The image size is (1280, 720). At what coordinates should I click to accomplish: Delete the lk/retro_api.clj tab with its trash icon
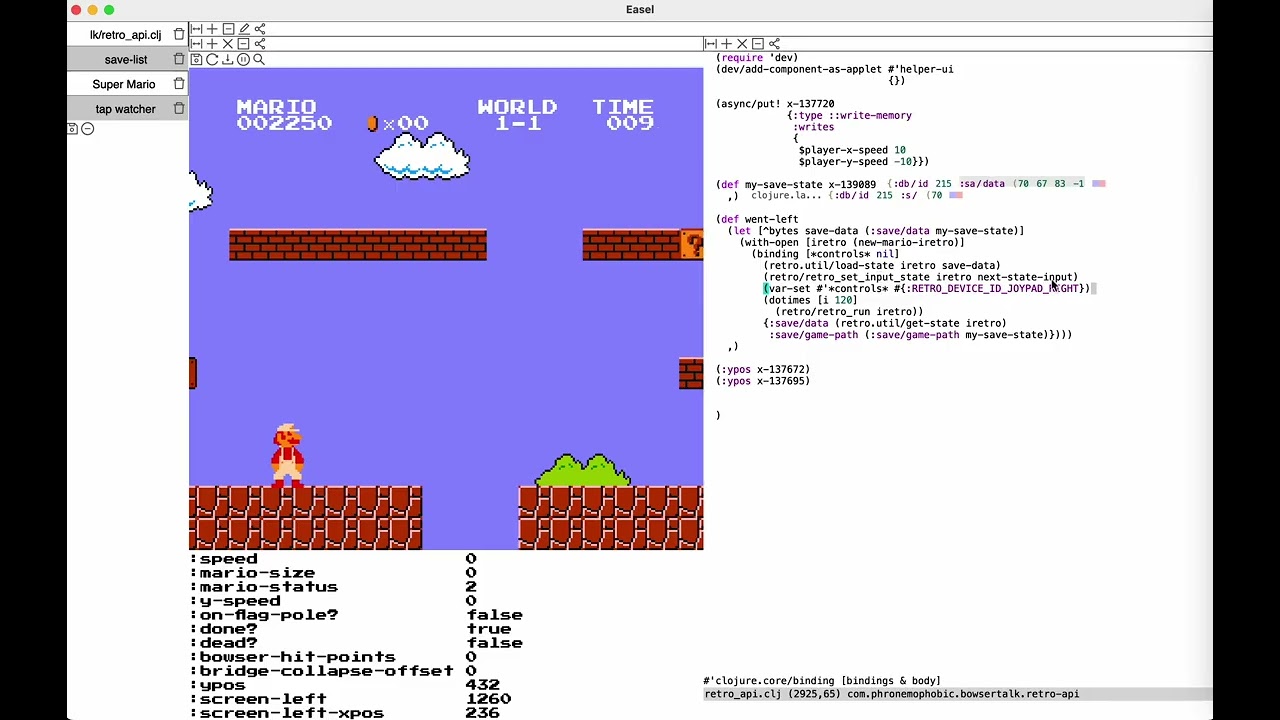[x=179, y=34]
